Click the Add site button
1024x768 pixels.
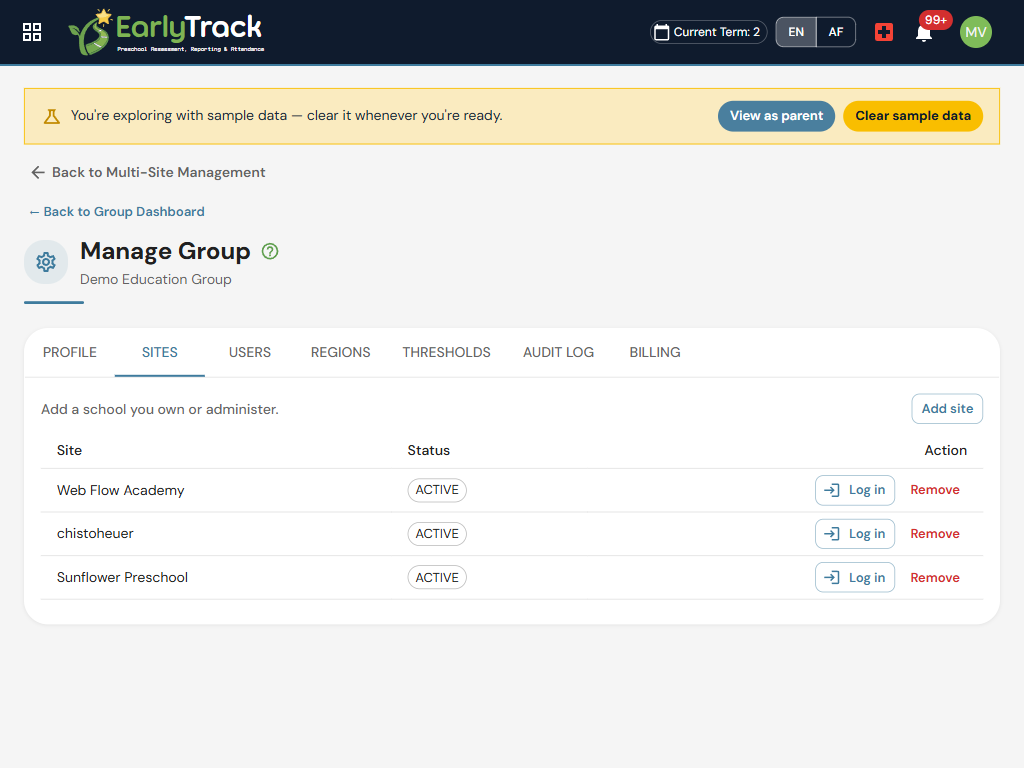click(x=947, y=409)
